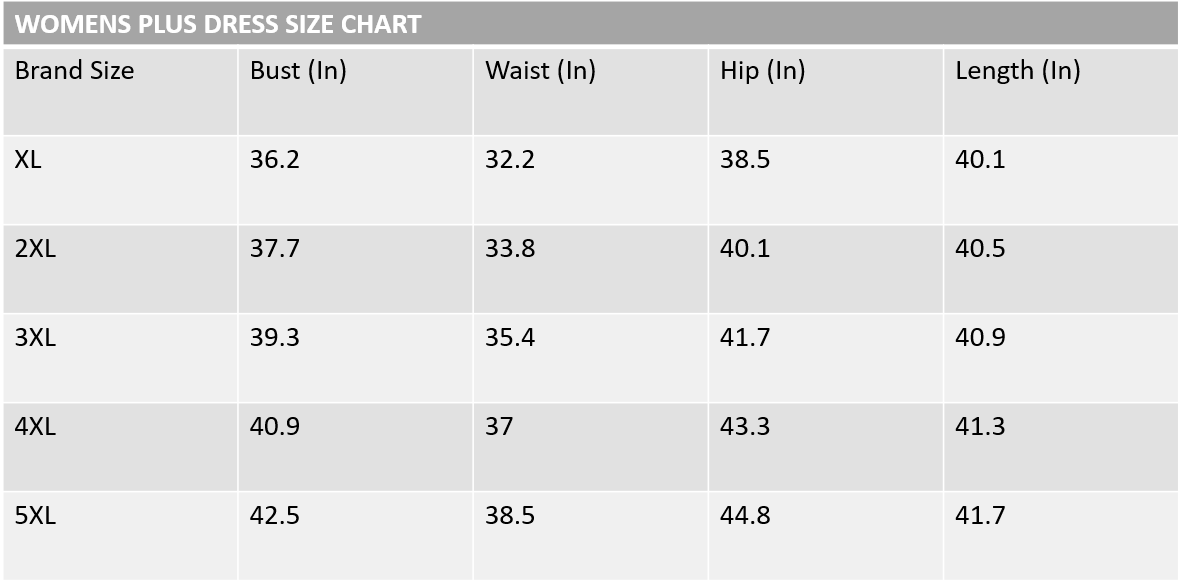Select the 5XL brand size cell
The image size is (1181, 583).
(x=36, y=516)
